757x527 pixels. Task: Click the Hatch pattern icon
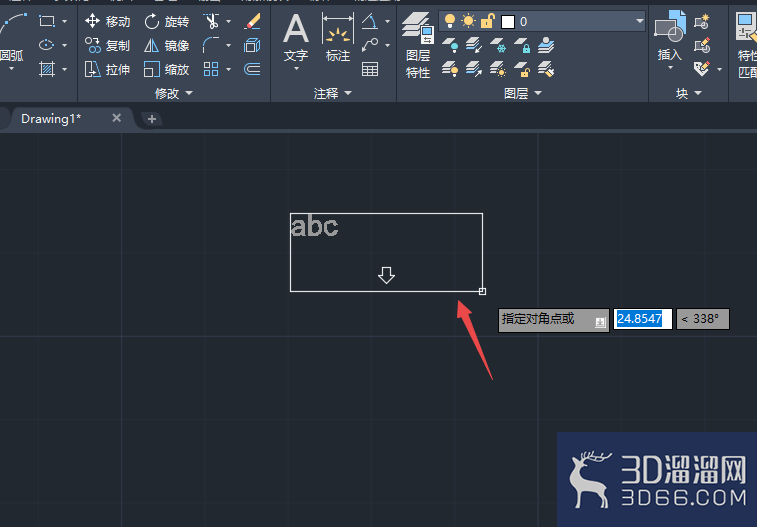pos(46,69)
